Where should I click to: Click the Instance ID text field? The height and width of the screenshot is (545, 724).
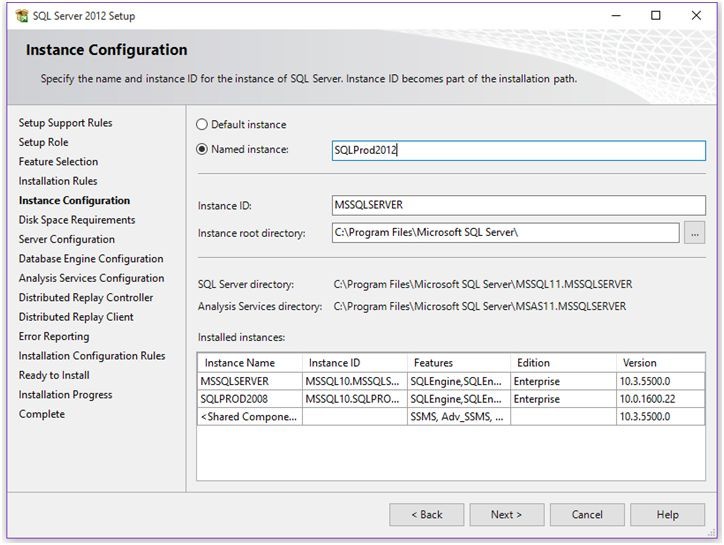point(519,205)
